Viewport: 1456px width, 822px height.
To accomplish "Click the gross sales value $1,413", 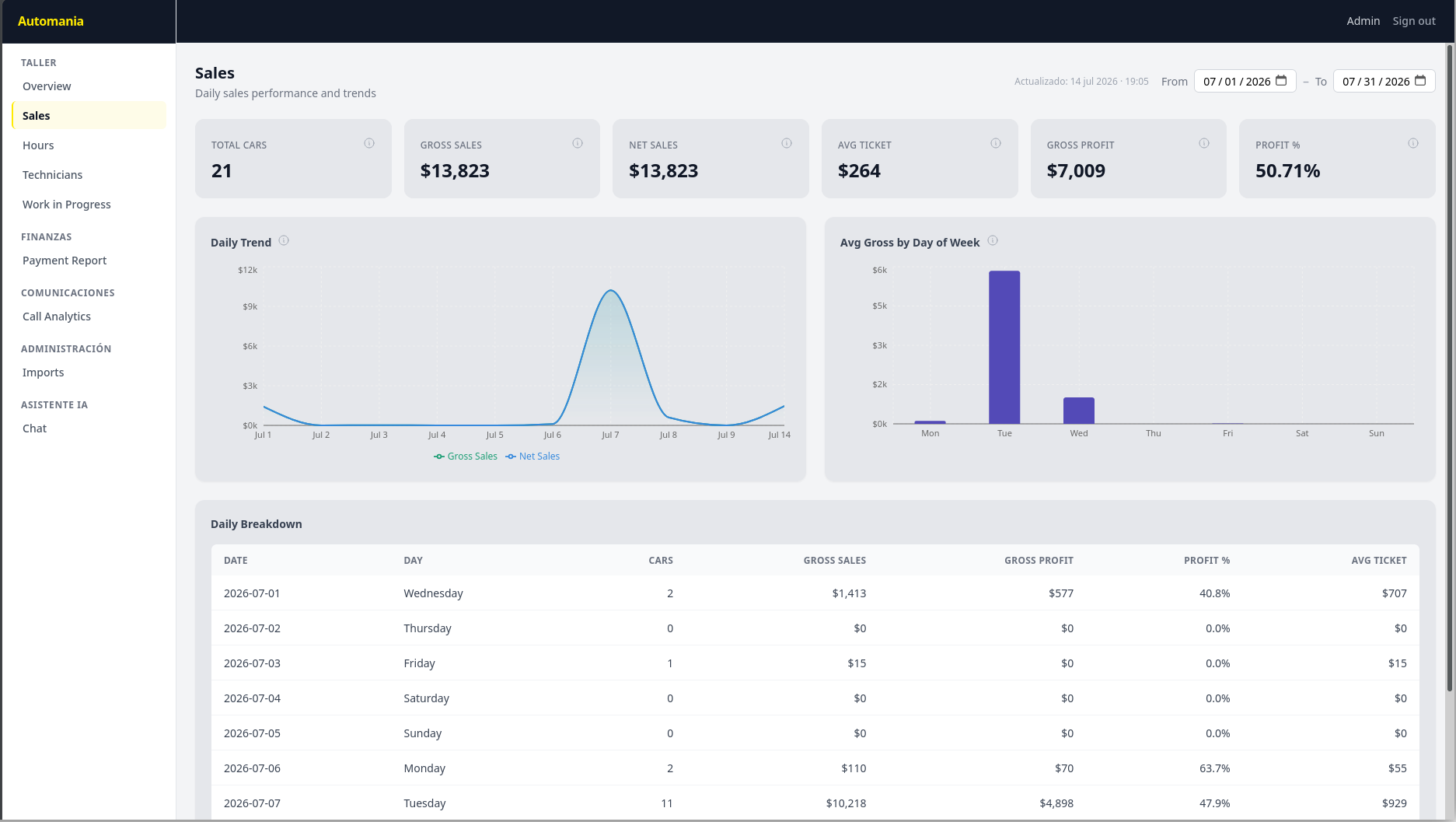I will tap(849, 593).
